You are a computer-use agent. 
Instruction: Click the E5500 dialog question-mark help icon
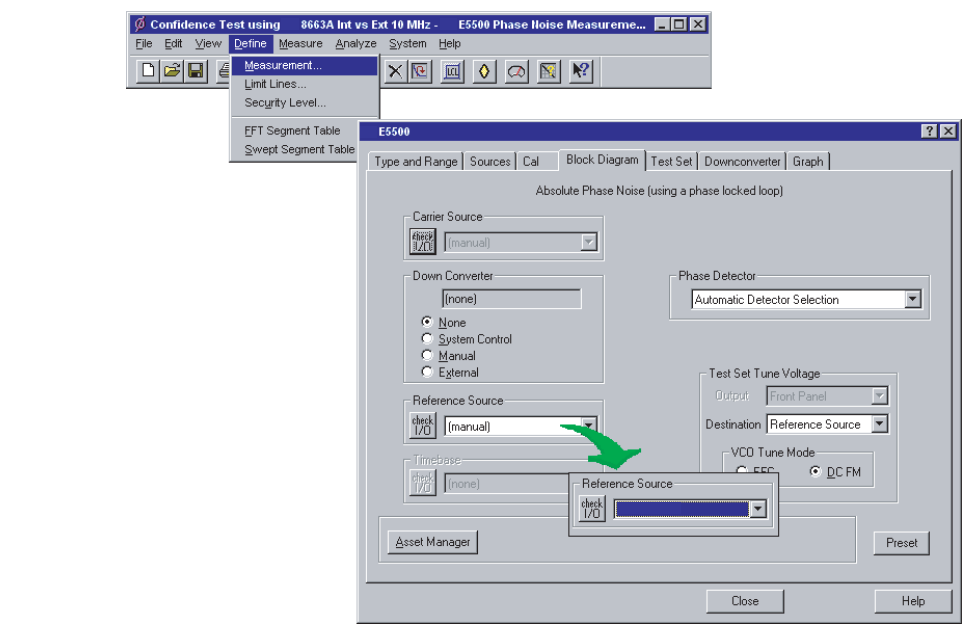click(930, 131)
